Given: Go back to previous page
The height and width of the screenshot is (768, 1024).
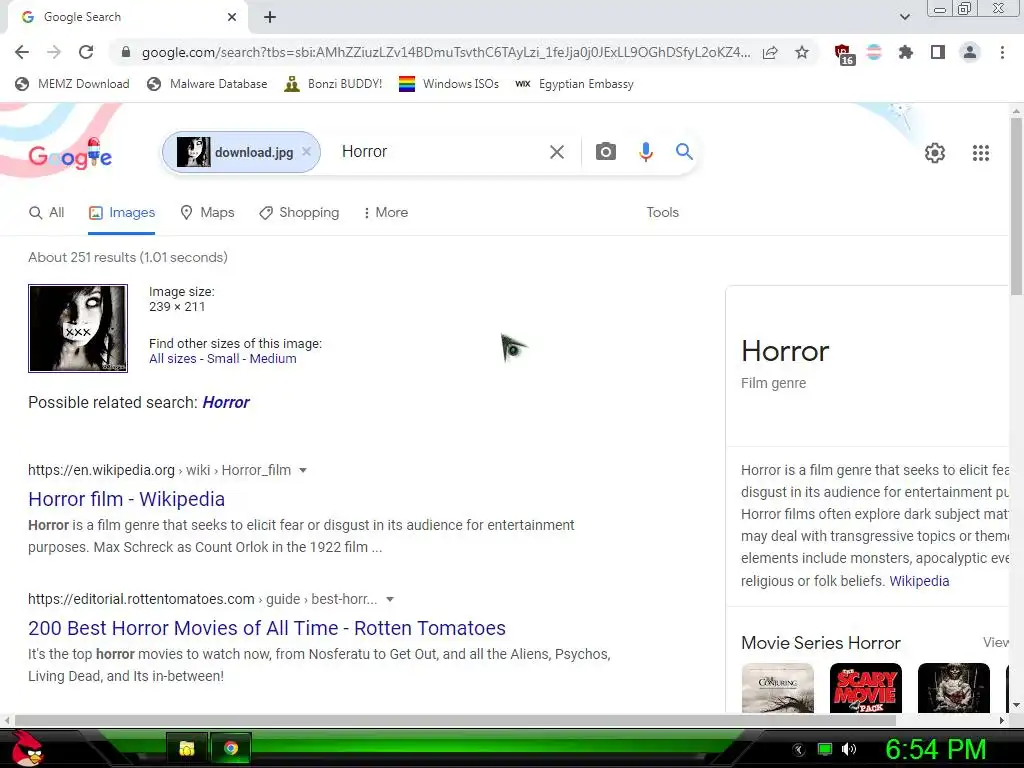Looking at the screenshot, I should coord(22,52).
